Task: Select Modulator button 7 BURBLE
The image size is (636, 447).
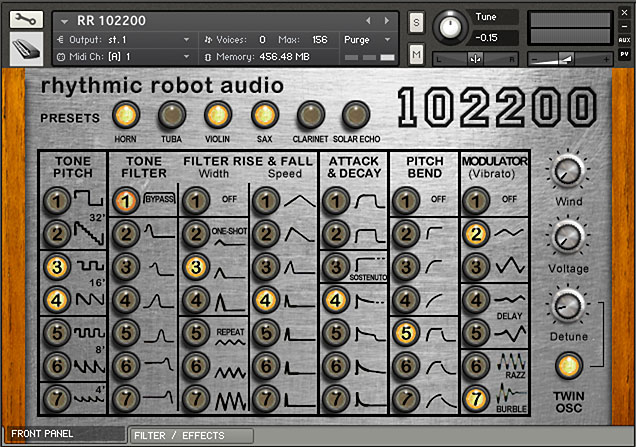Action: pos(476,399)
